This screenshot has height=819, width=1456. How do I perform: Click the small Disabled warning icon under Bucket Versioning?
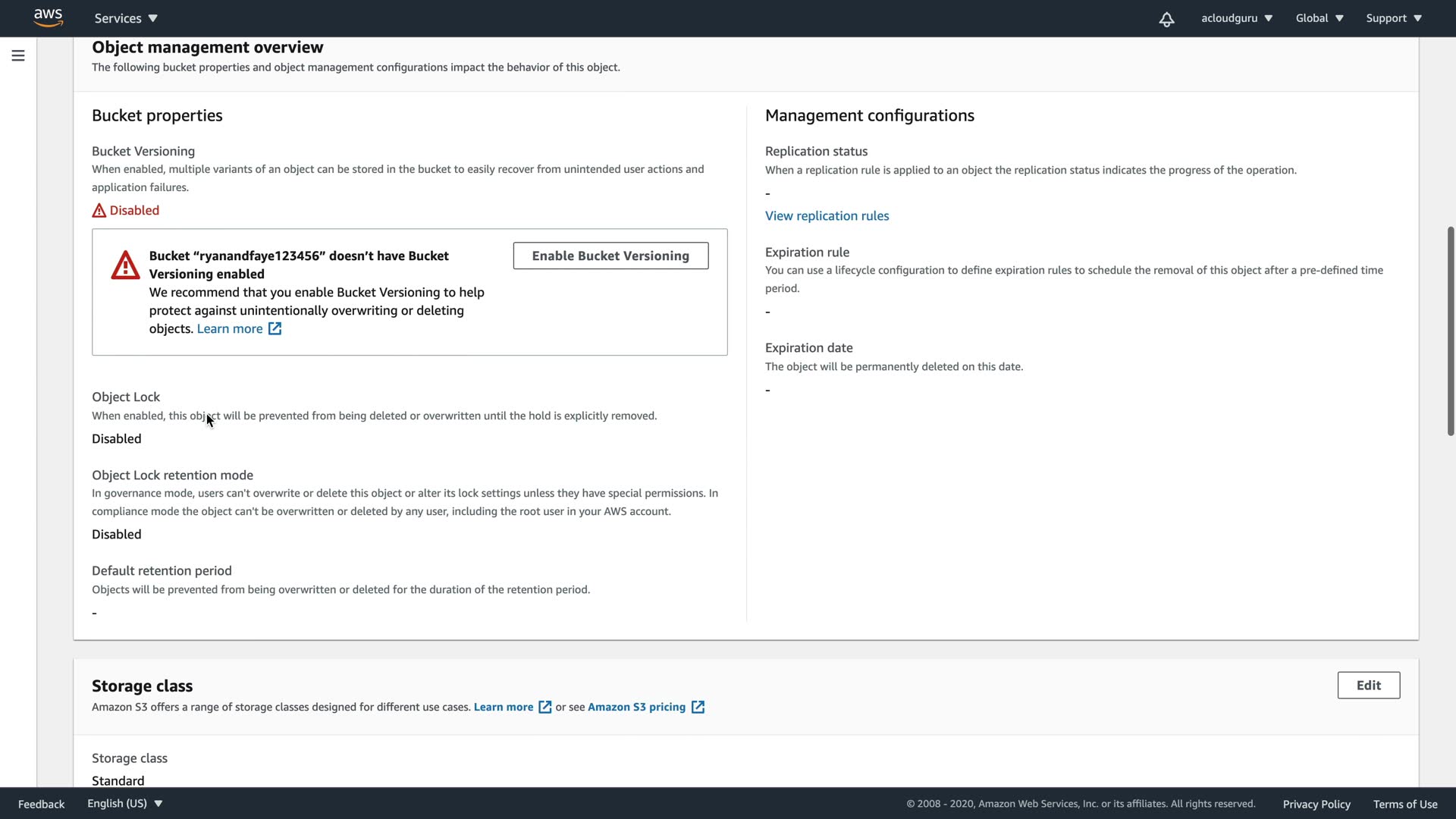(x=99, y=211)
